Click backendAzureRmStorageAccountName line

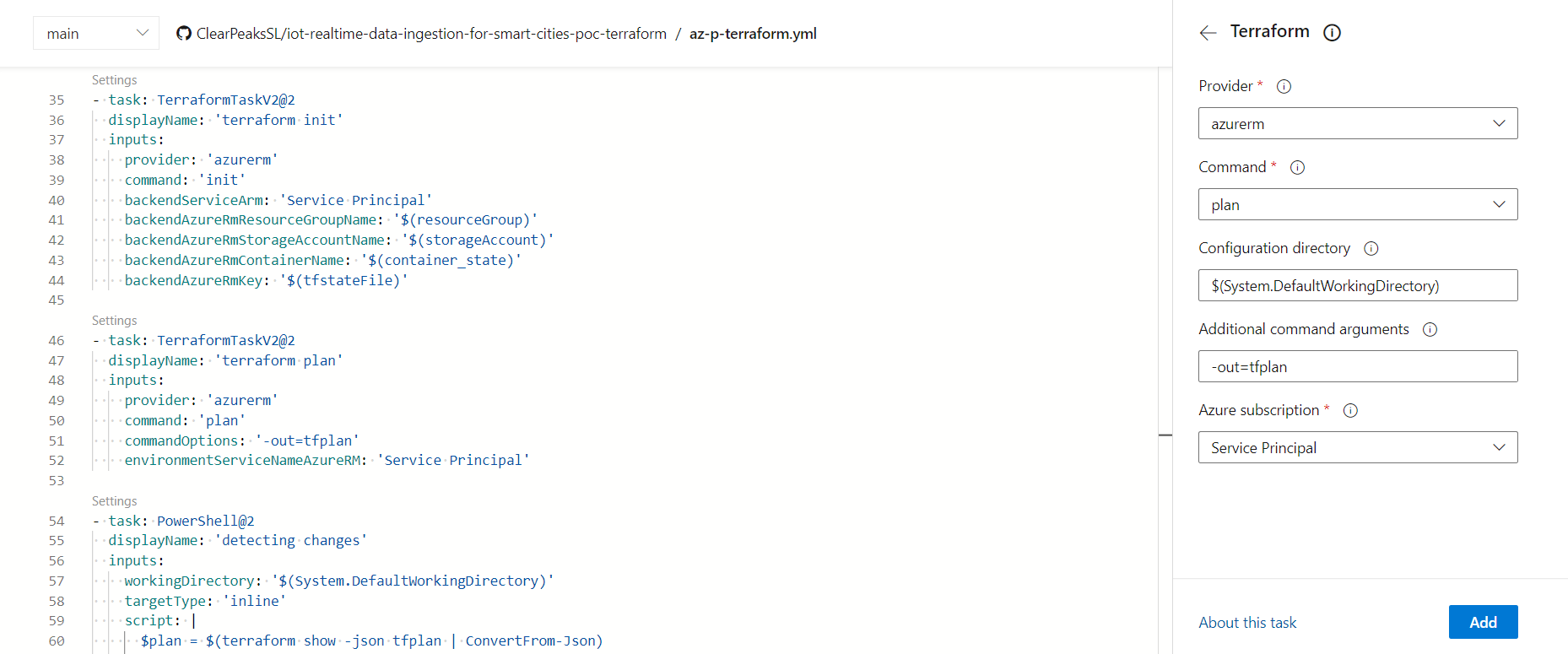point(339,240)
